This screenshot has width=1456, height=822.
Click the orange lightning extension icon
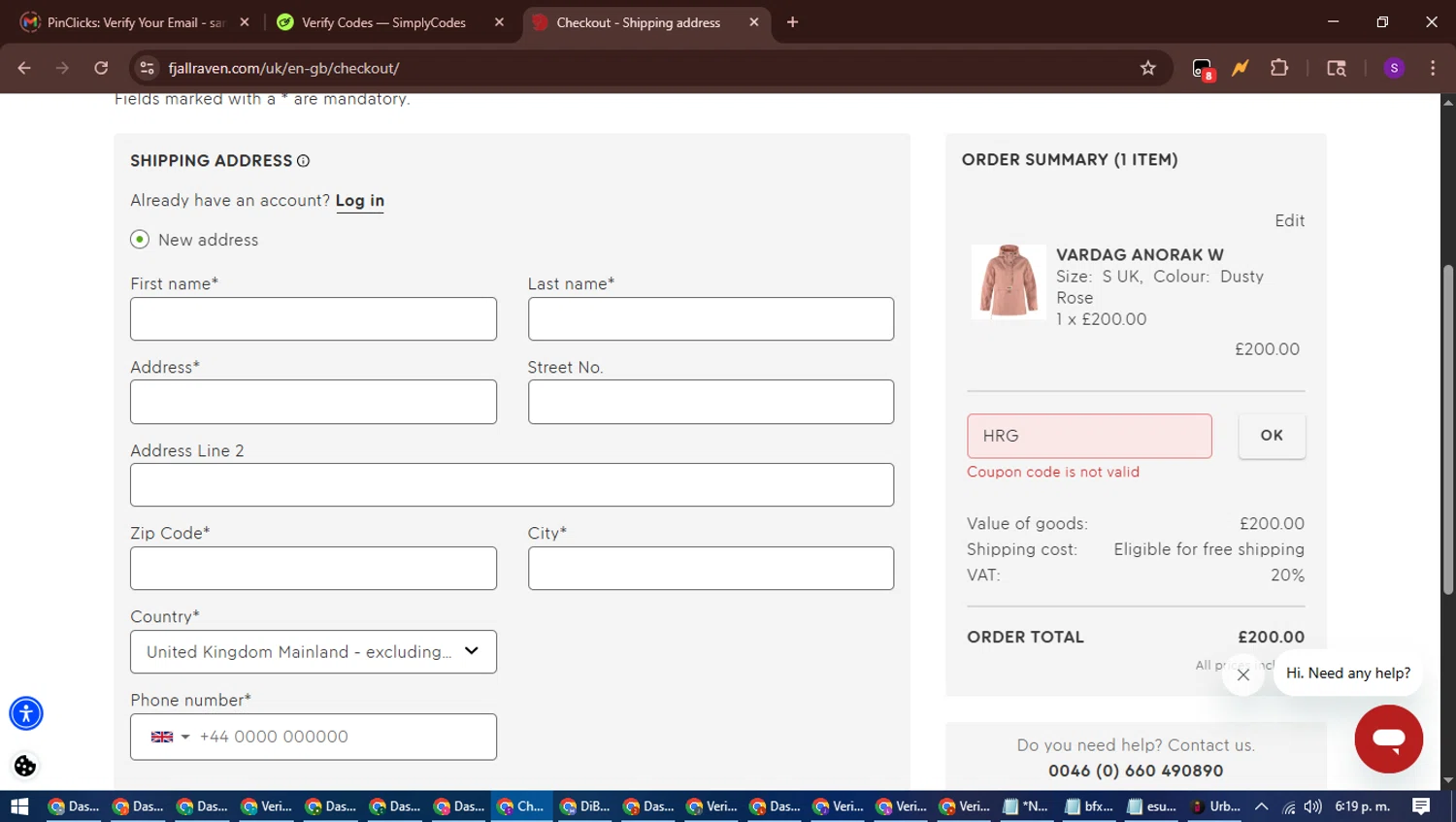[x=1241, y=68]
